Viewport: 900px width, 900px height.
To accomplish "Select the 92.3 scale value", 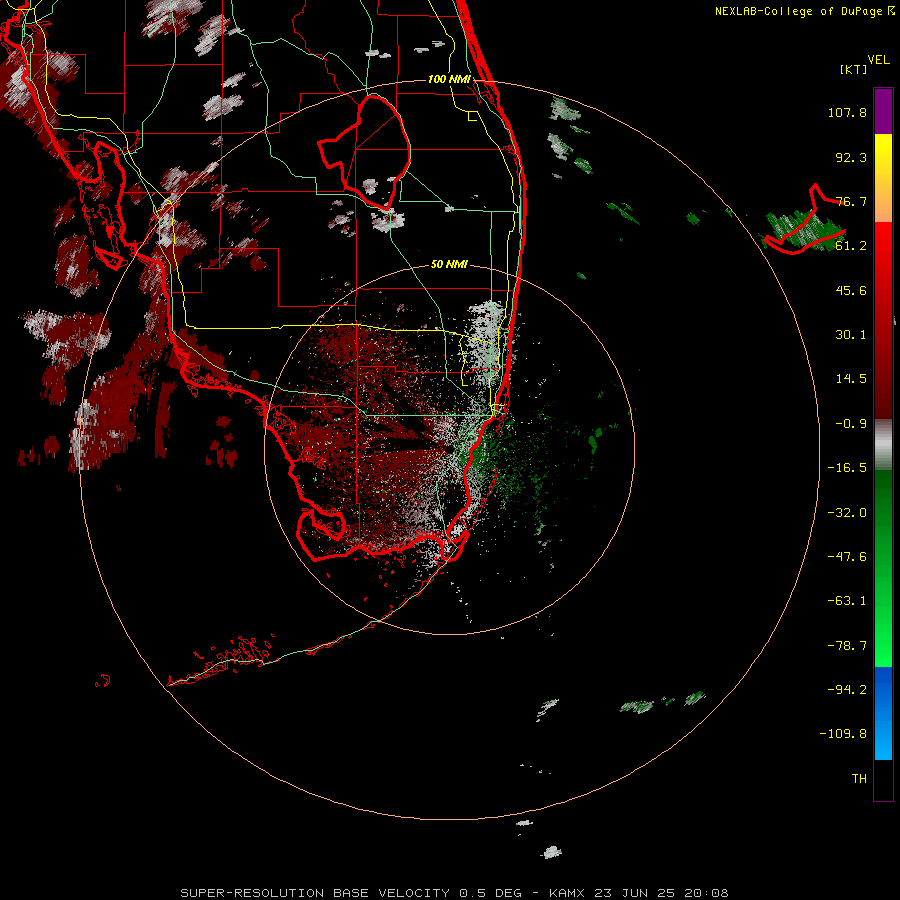I will coord(851,157).
